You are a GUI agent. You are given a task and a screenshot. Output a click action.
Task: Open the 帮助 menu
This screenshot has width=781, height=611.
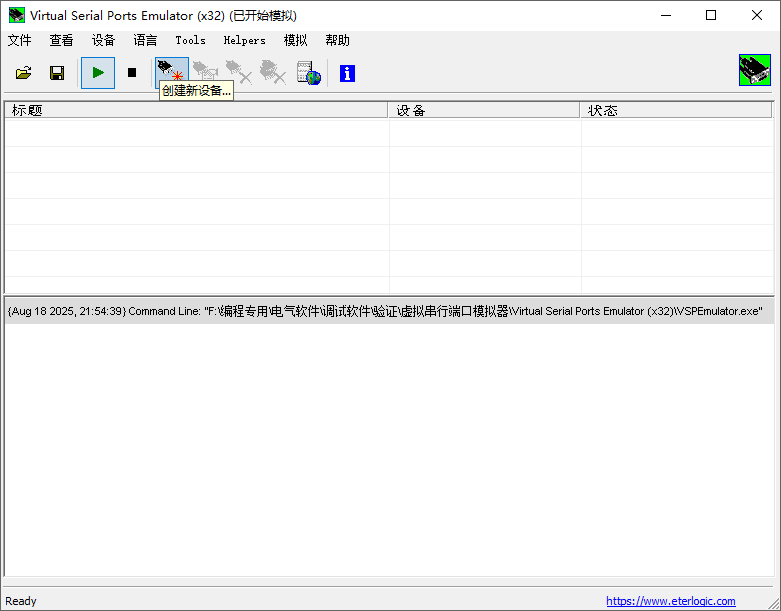pos(338,41)
